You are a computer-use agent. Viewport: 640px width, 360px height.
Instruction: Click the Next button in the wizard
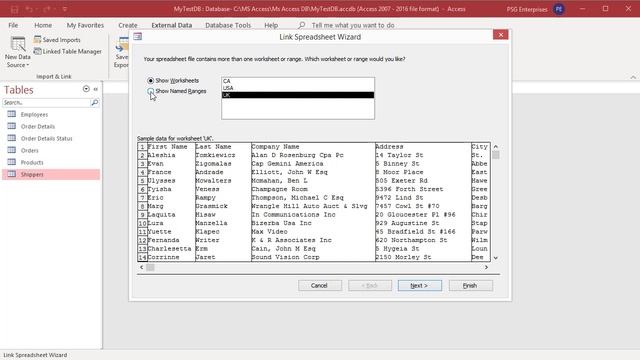420,285
